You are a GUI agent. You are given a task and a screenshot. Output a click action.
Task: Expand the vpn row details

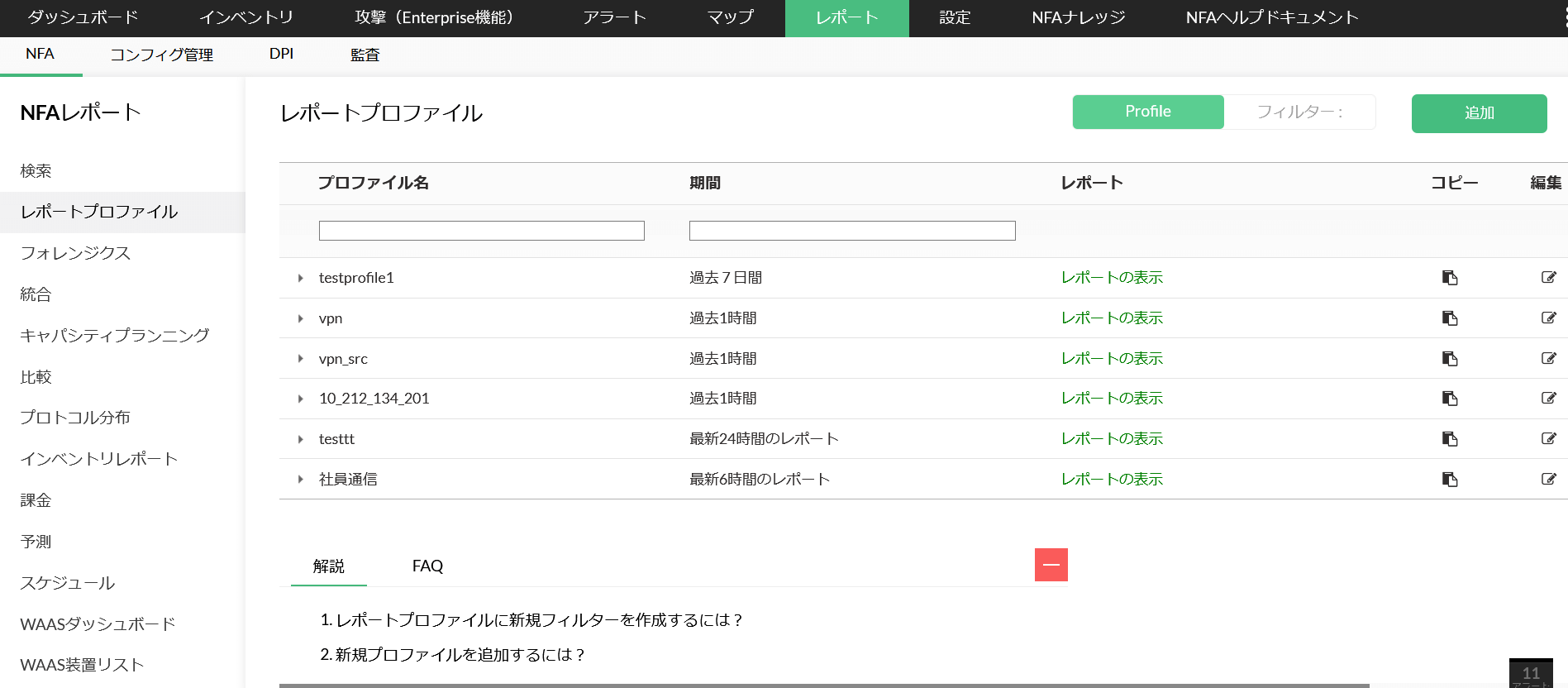tap(301, 318)
